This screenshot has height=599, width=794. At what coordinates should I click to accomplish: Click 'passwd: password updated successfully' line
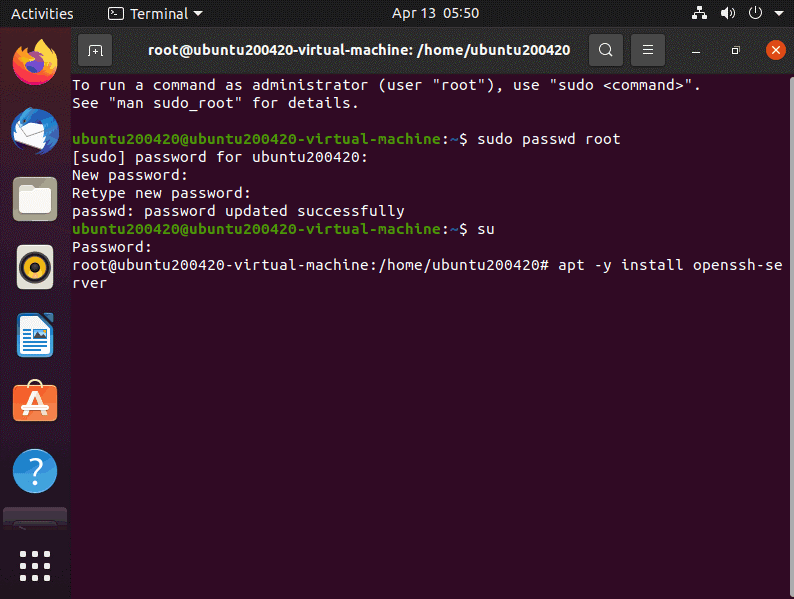pos(238,211)
